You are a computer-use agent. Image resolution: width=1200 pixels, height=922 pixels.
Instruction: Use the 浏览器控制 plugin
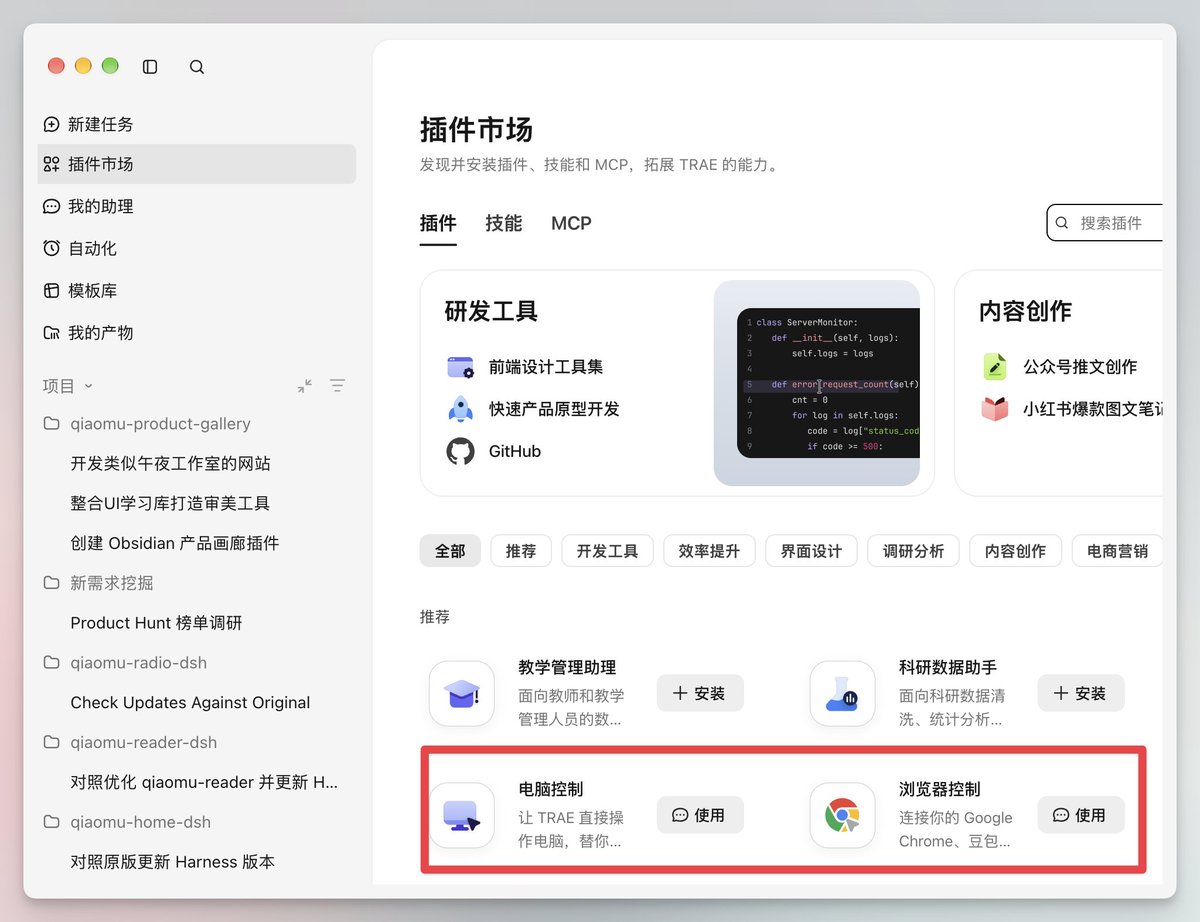point(1081,815)
